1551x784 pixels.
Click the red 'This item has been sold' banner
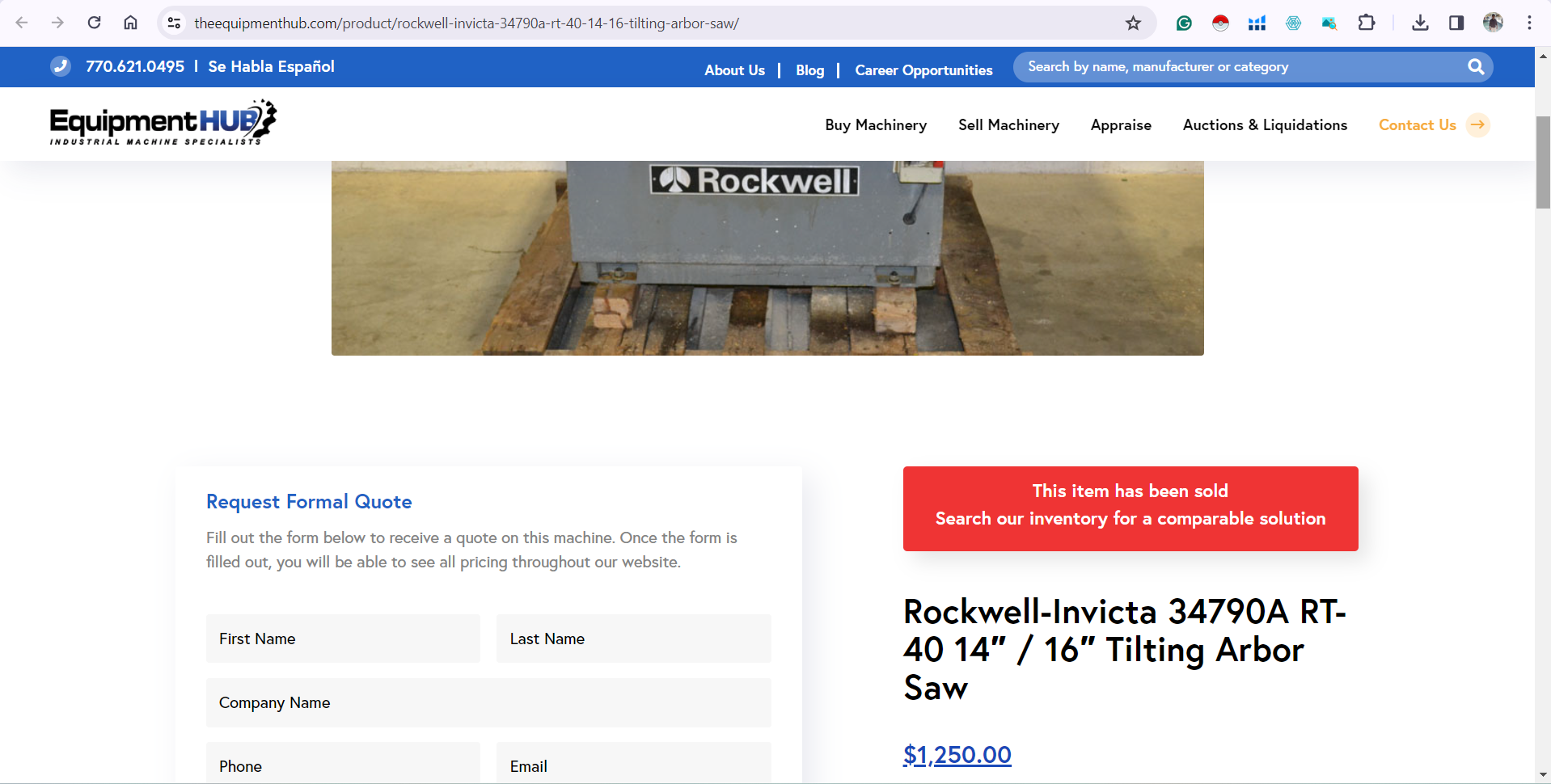(1130, 508)
